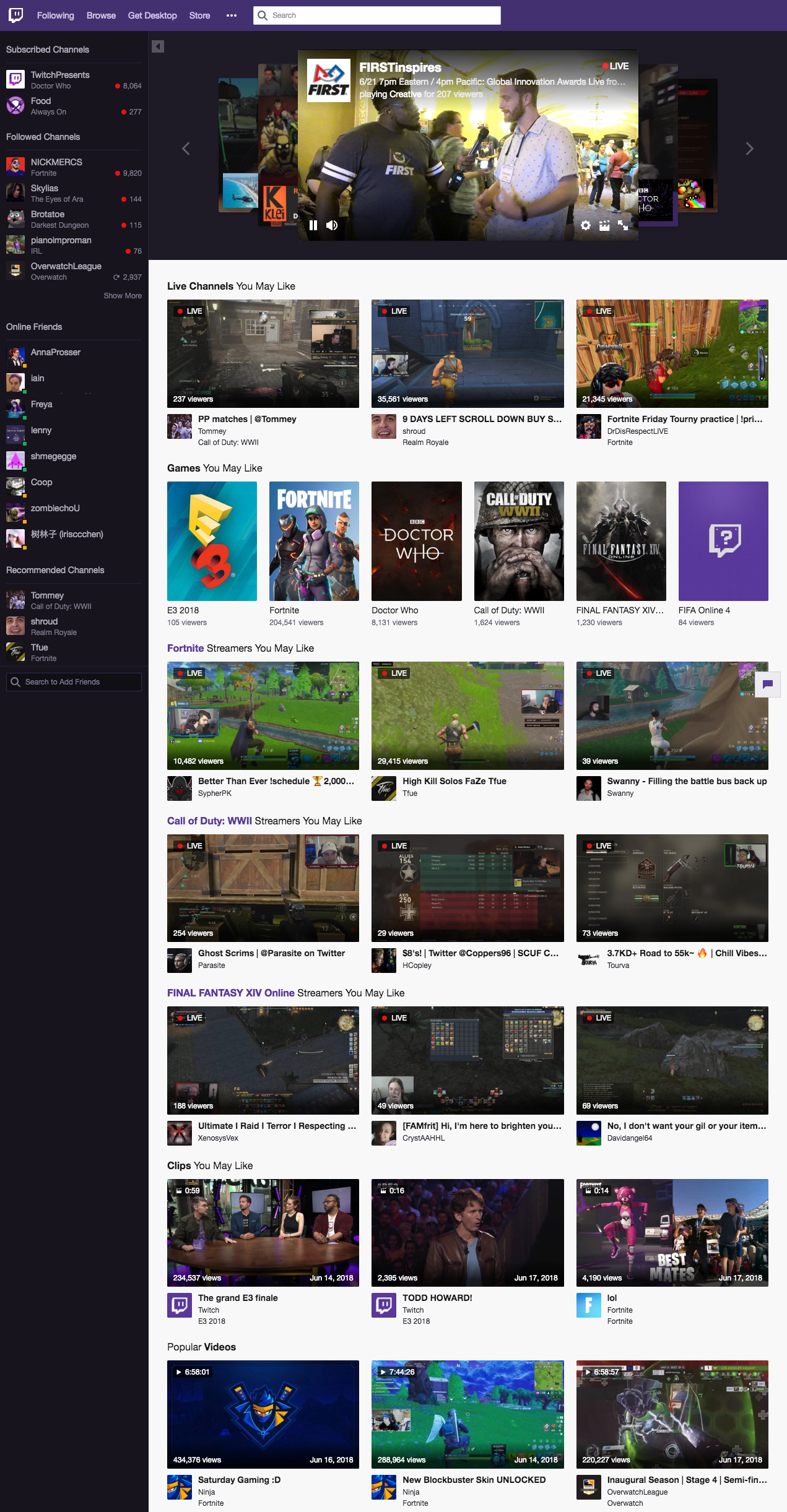Open FINAL FANTASY XIV game cover

click(x=621, y=541)
